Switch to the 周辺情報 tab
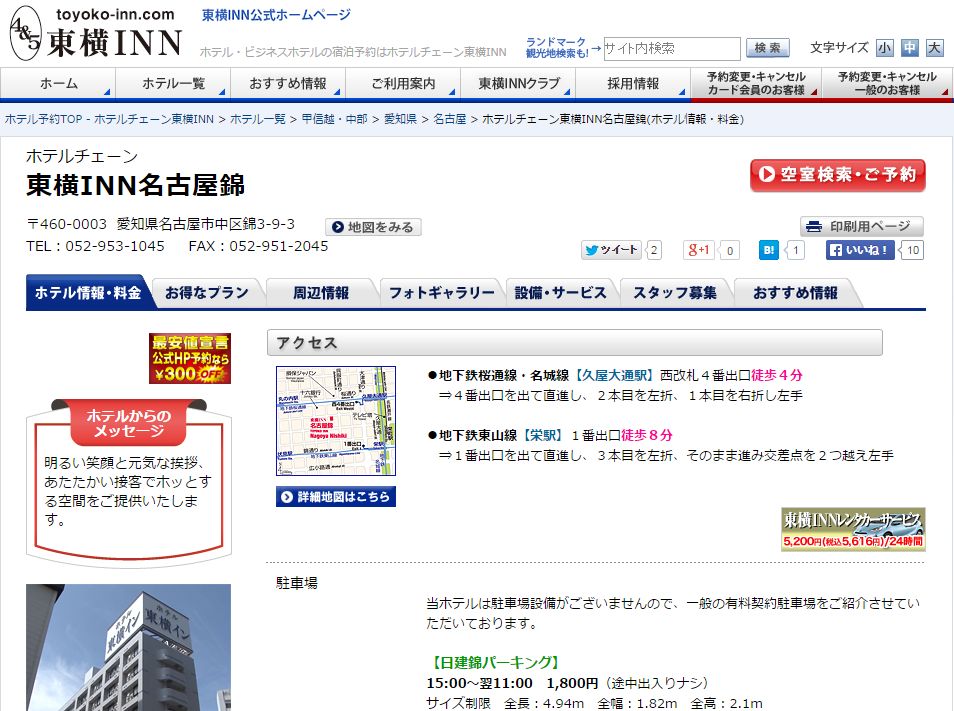The image size is (954, 711). tap(321, 293)
